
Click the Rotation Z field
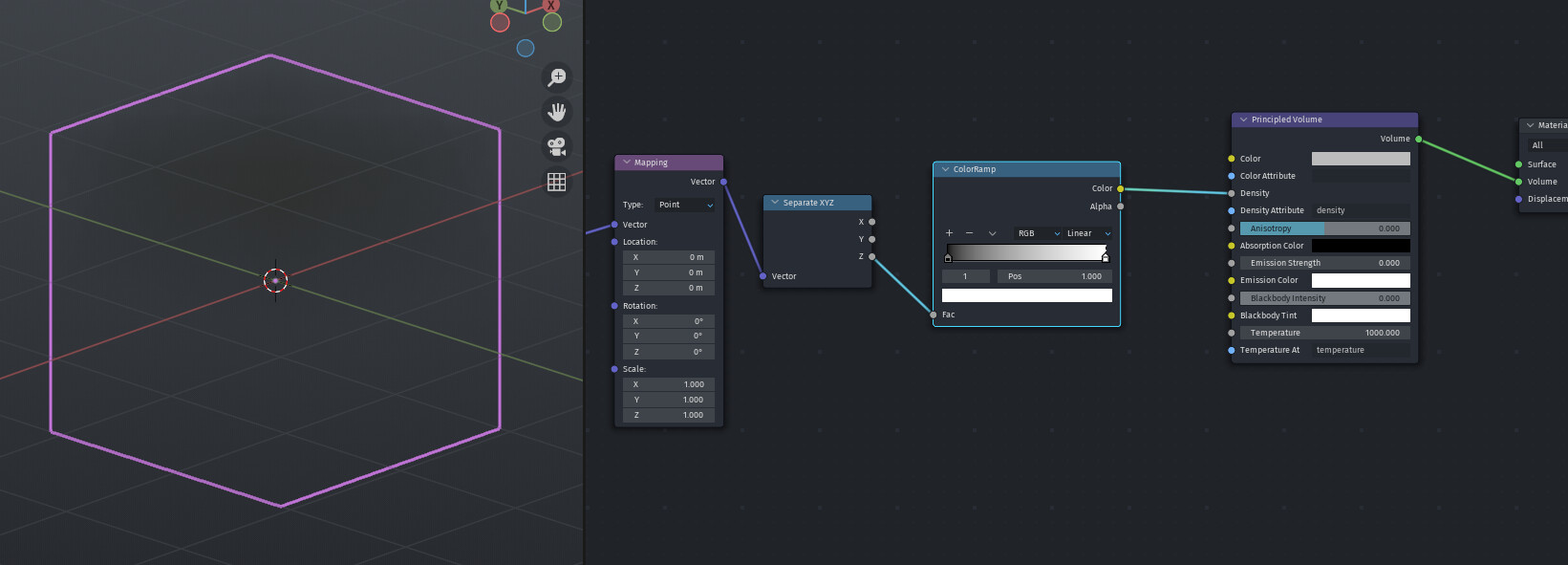(669, 352)
